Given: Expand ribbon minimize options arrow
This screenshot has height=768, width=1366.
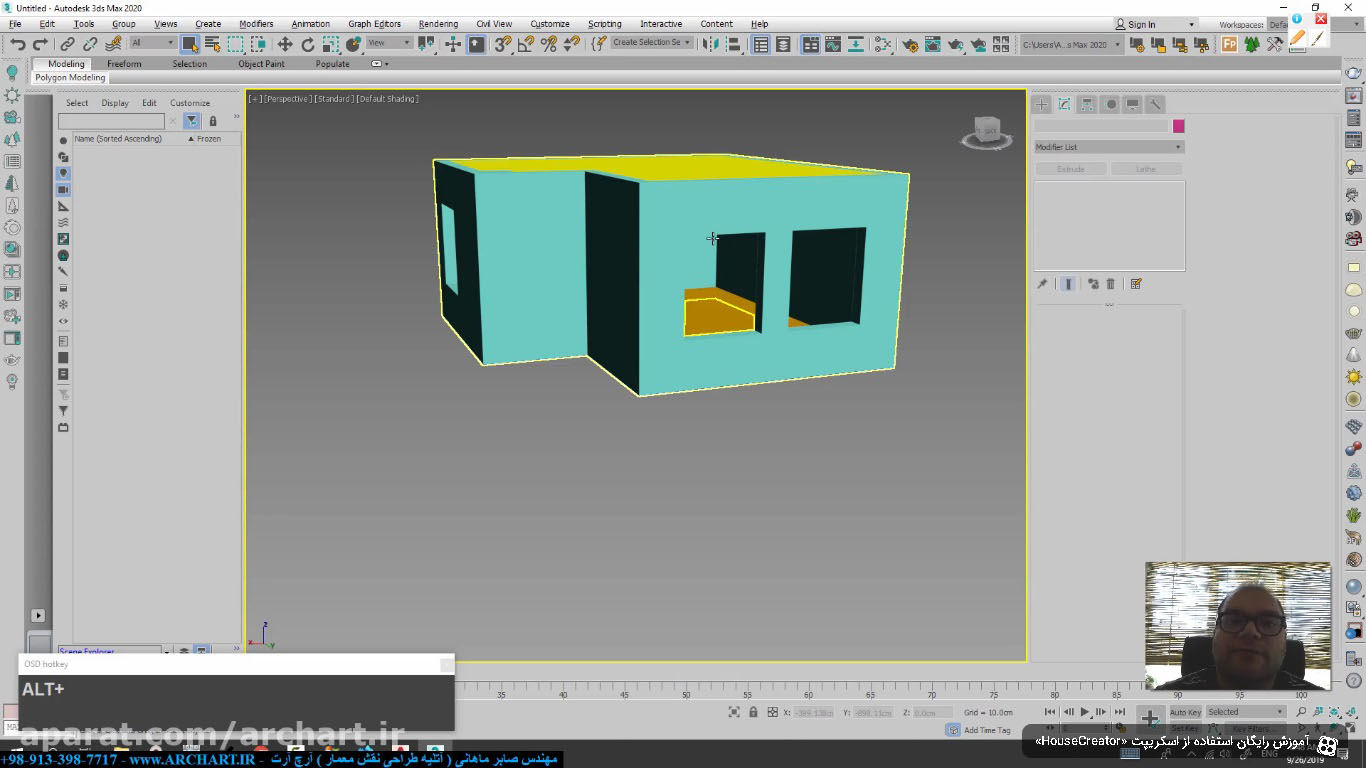Looking at the screenshot, I should click(x=387, y=64).
